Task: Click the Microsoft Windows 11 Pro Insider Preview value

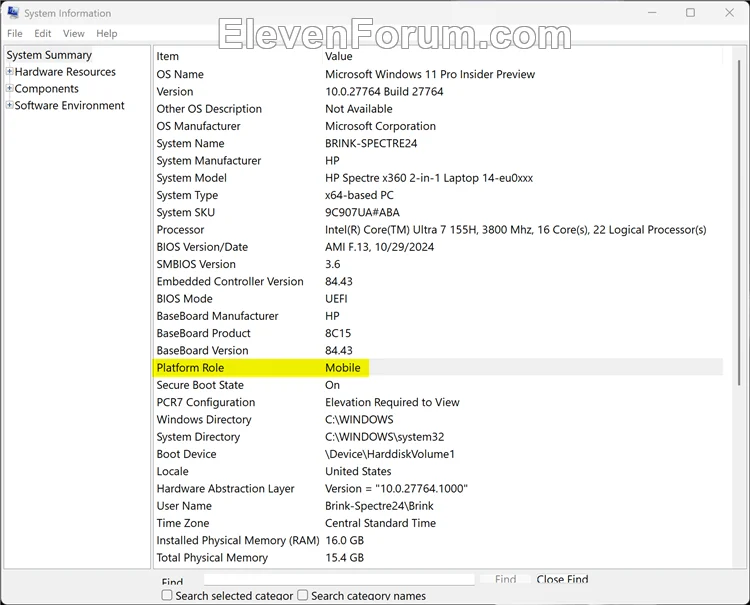Action: pos(430,74)
